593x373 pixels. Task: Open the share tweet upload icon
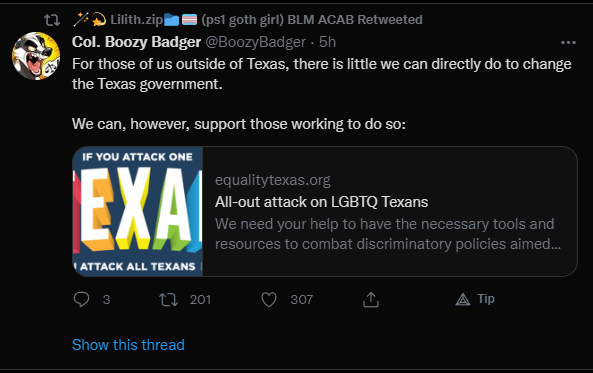tap(371, 300)
